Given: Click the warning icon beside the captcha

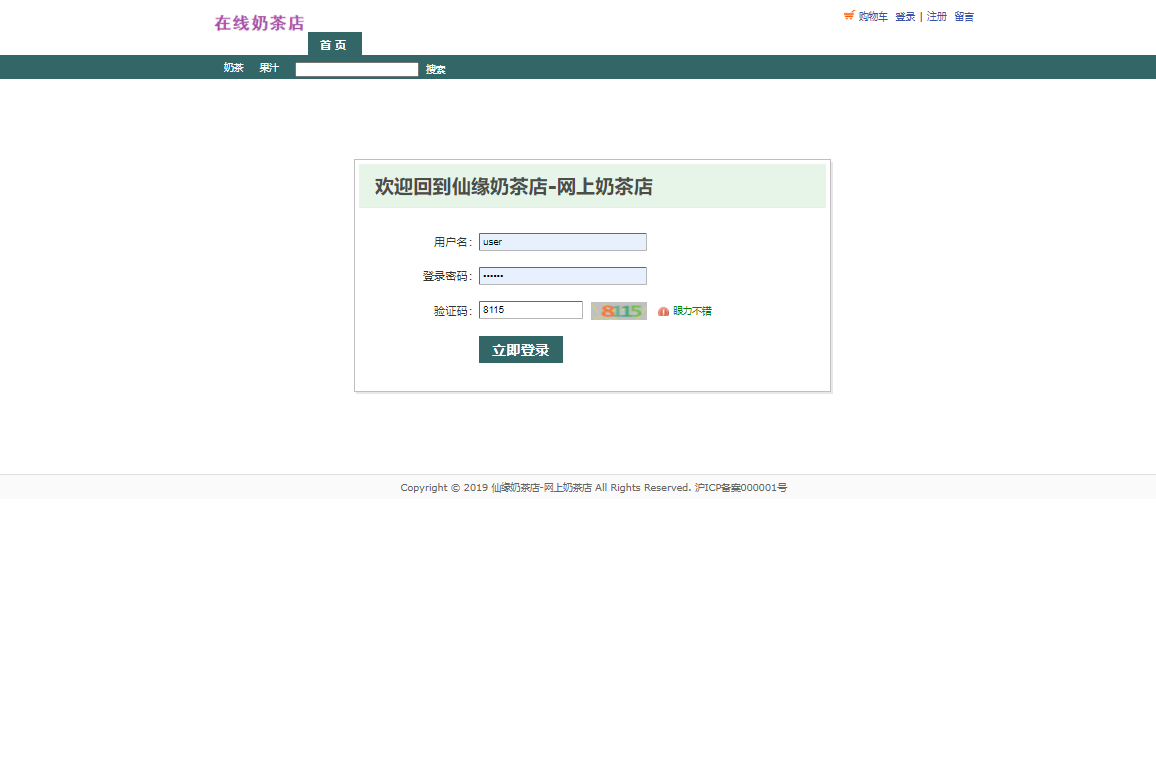Looking at the screenshot, I should 661,311.
